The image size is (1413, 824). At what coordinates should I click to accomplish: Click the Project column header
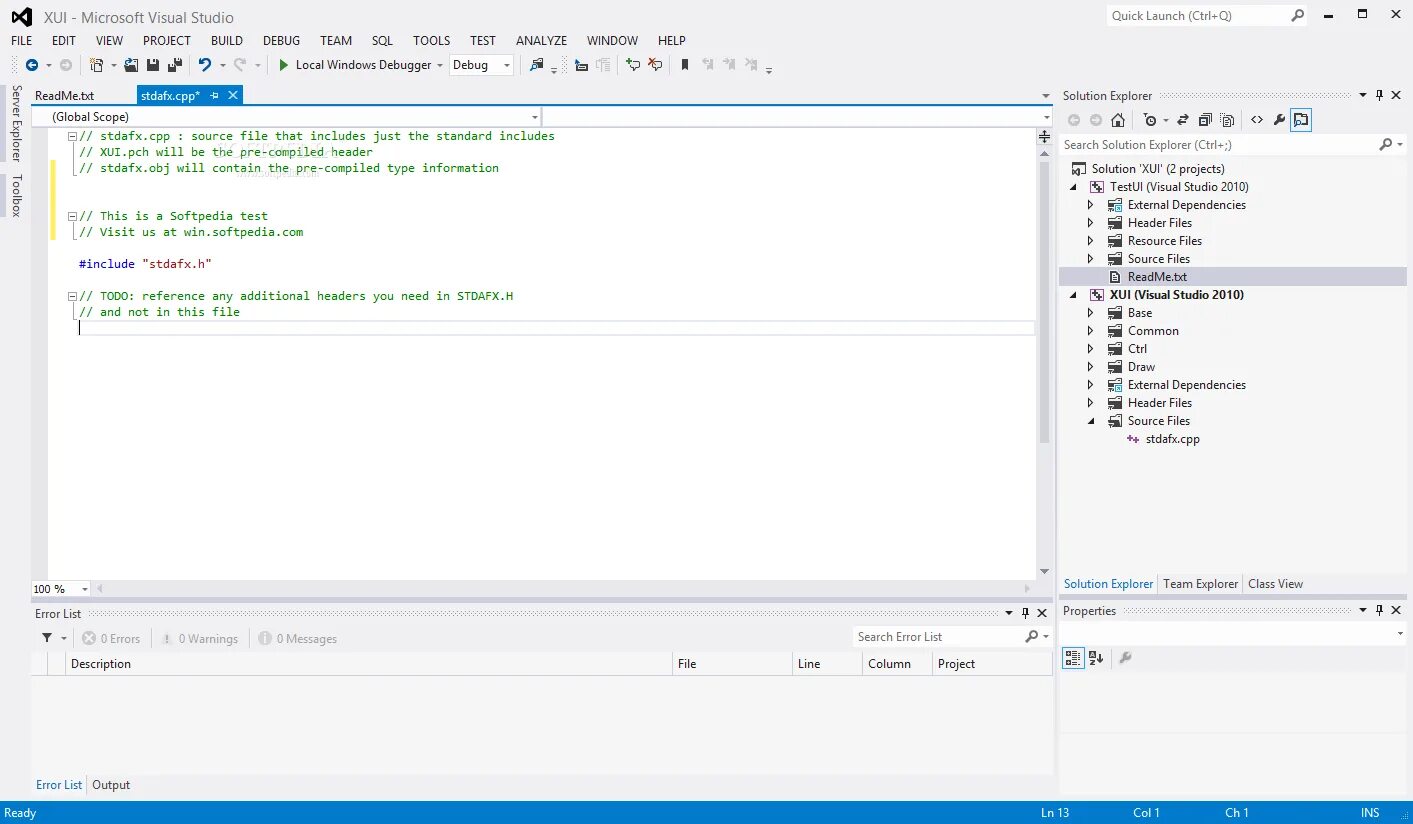point(992,664)
